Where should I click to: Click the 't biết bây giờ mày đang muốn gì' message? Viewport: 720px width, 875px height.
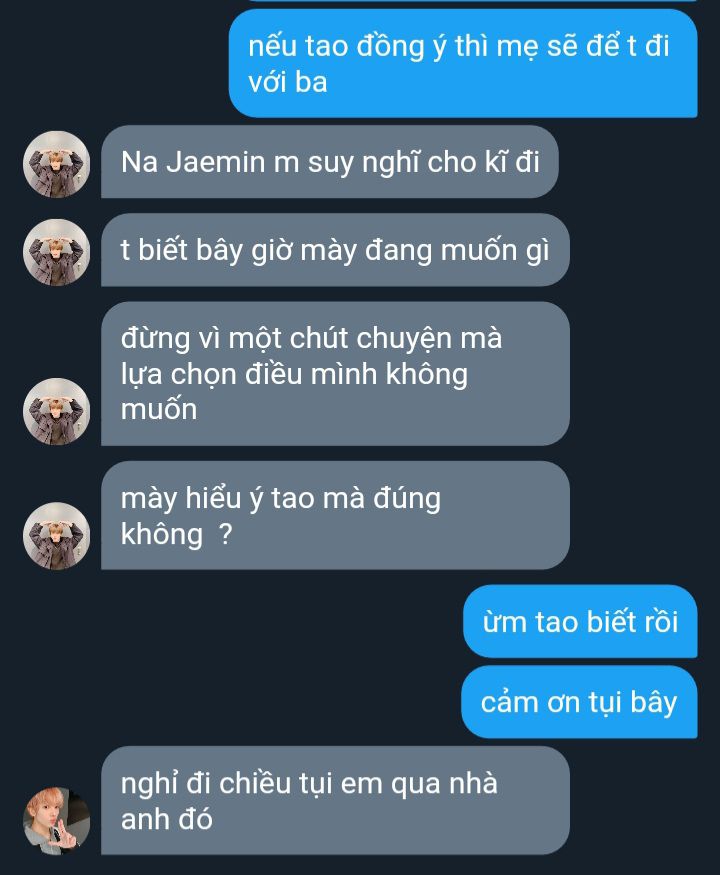[335, 250]
